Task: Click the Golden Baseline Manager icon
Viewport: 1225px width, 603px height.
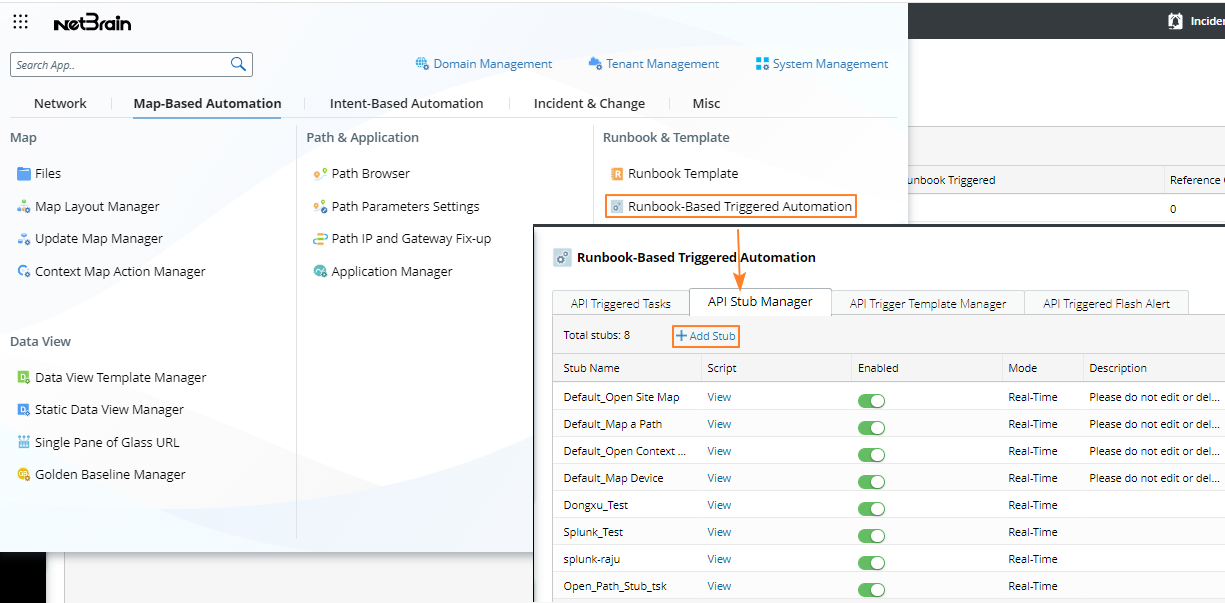Action: click(24, 475)
